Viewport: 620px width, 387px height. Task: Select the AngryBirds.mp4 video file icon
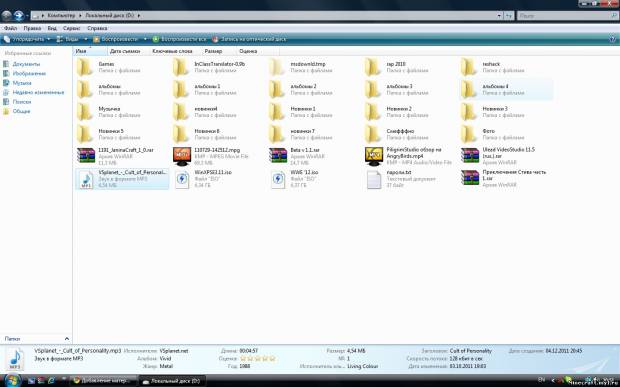[374, 156]
